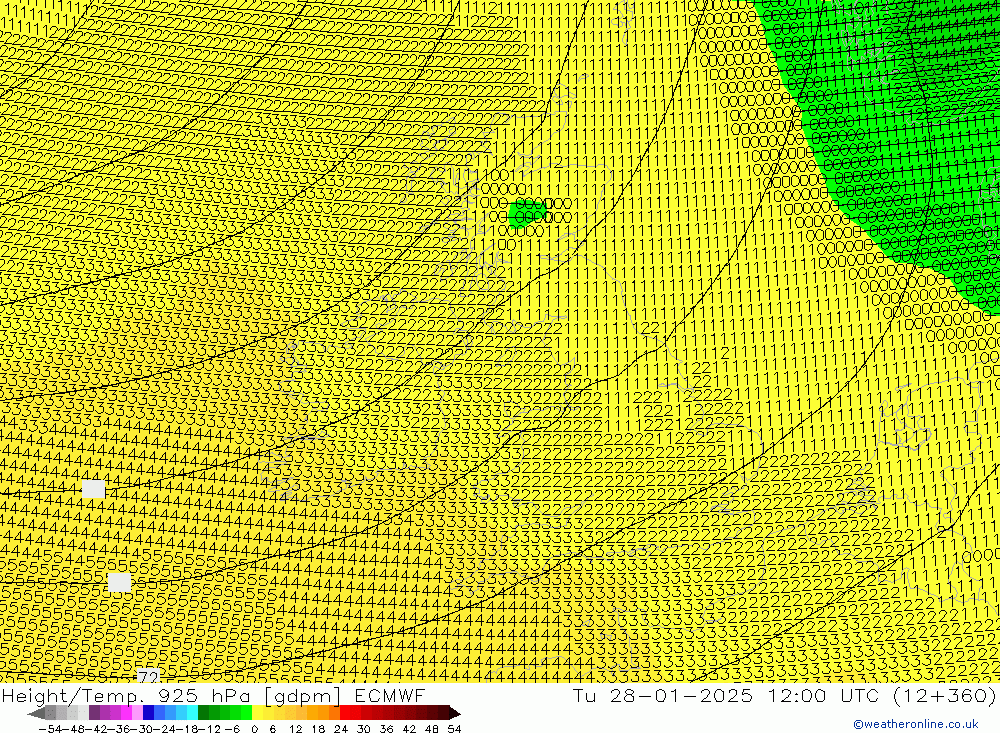Screen dimensions: 1000x733
Task: Click the -54 legend scale value
Action: click(x=50, y=729)
